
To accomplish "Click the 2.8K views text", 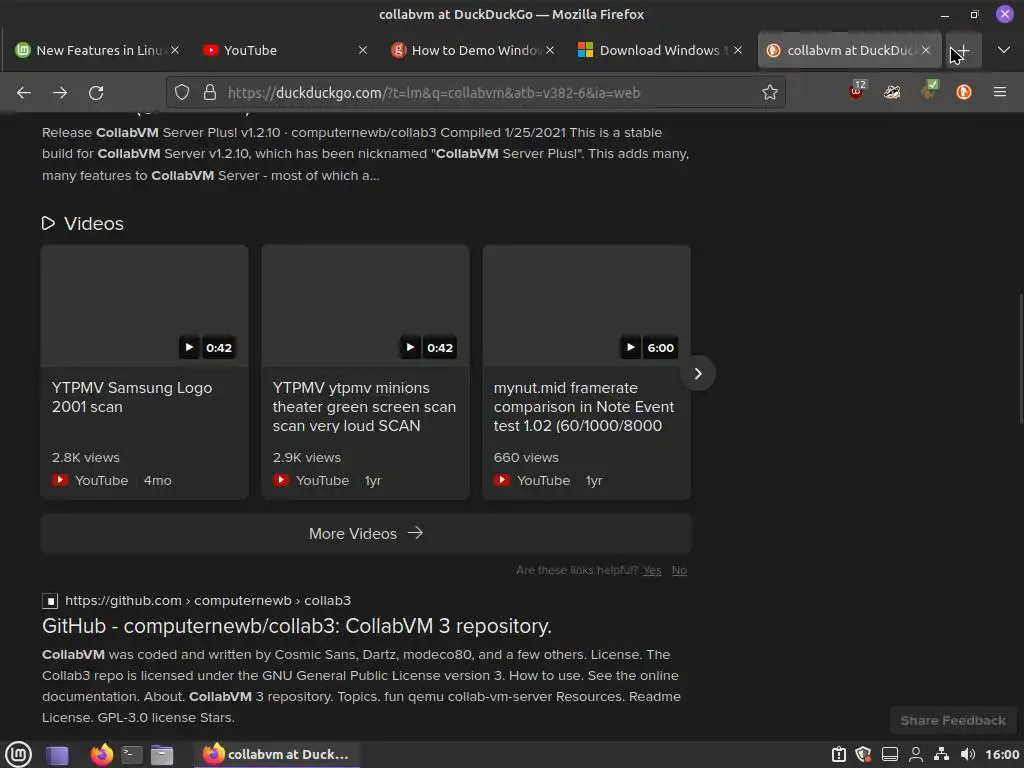I will (86, 457).
